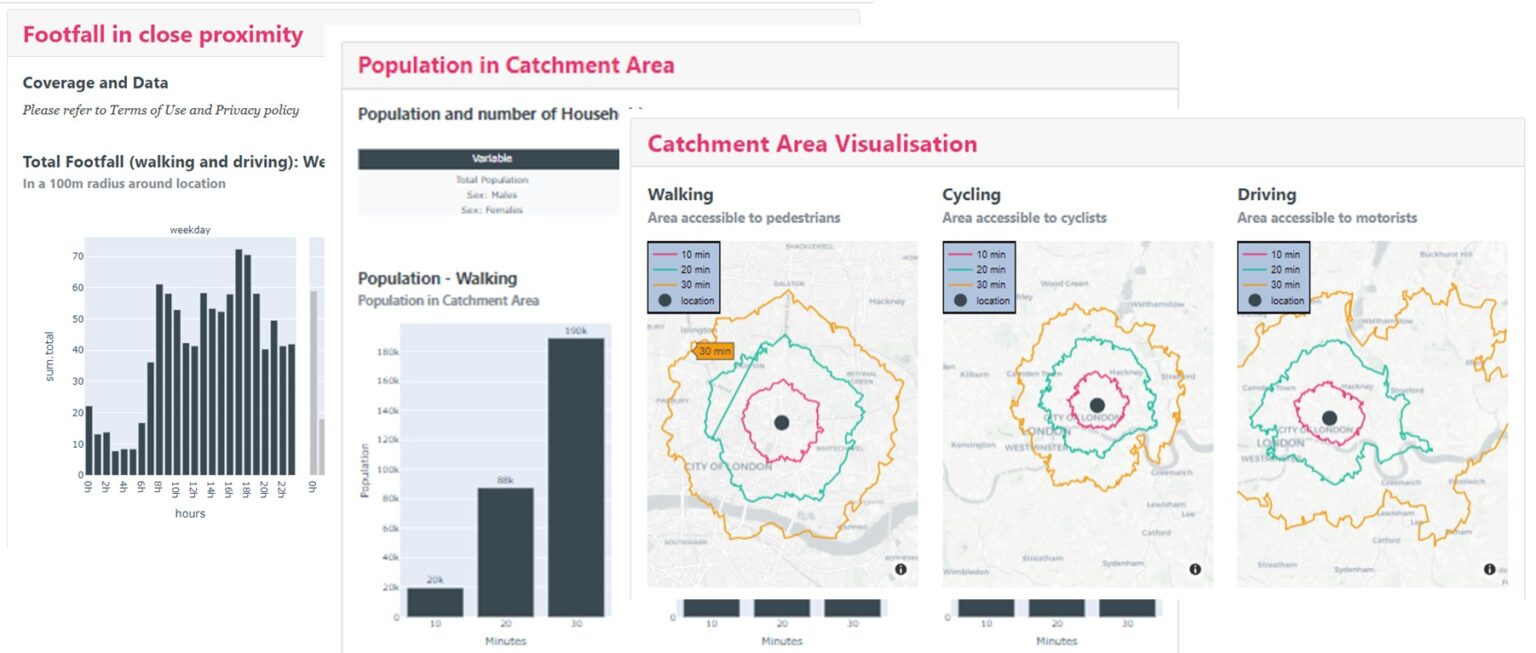Screen dimensions: 1536x653
Task: Select the location marker on the Walking map
Action: point(780,421)
